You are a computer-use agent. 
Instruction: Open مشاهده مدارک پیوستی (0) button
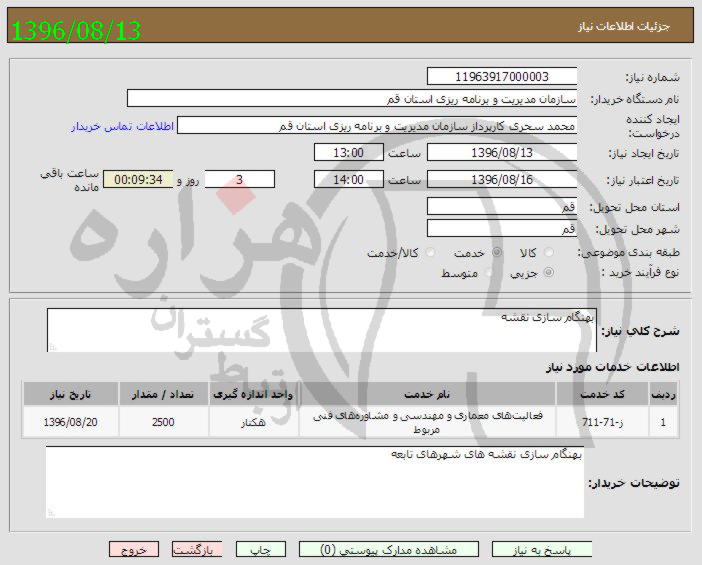(x=389, y=550)
